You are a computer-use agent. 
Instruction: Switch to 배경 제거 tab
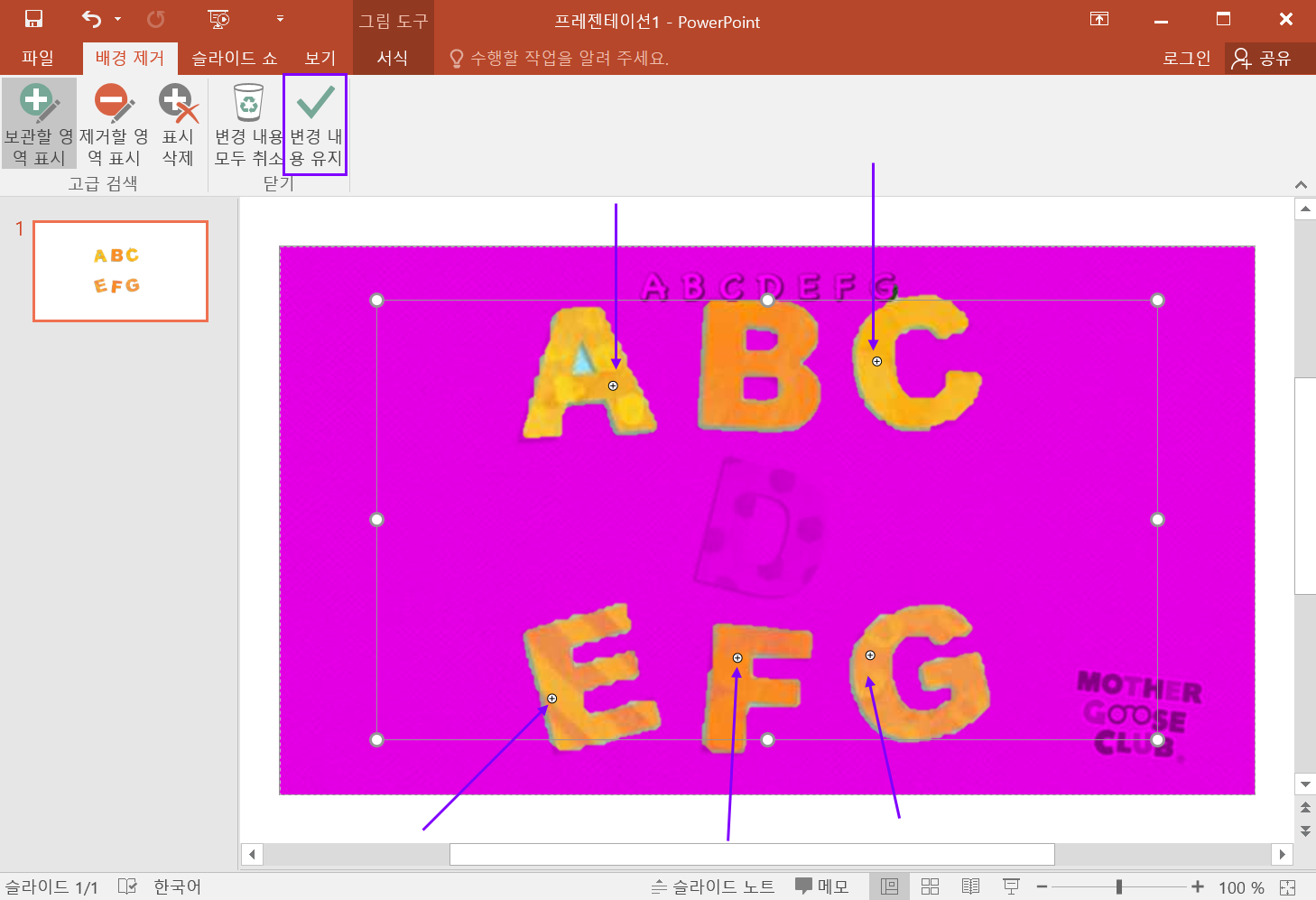[x=130, y=58]
